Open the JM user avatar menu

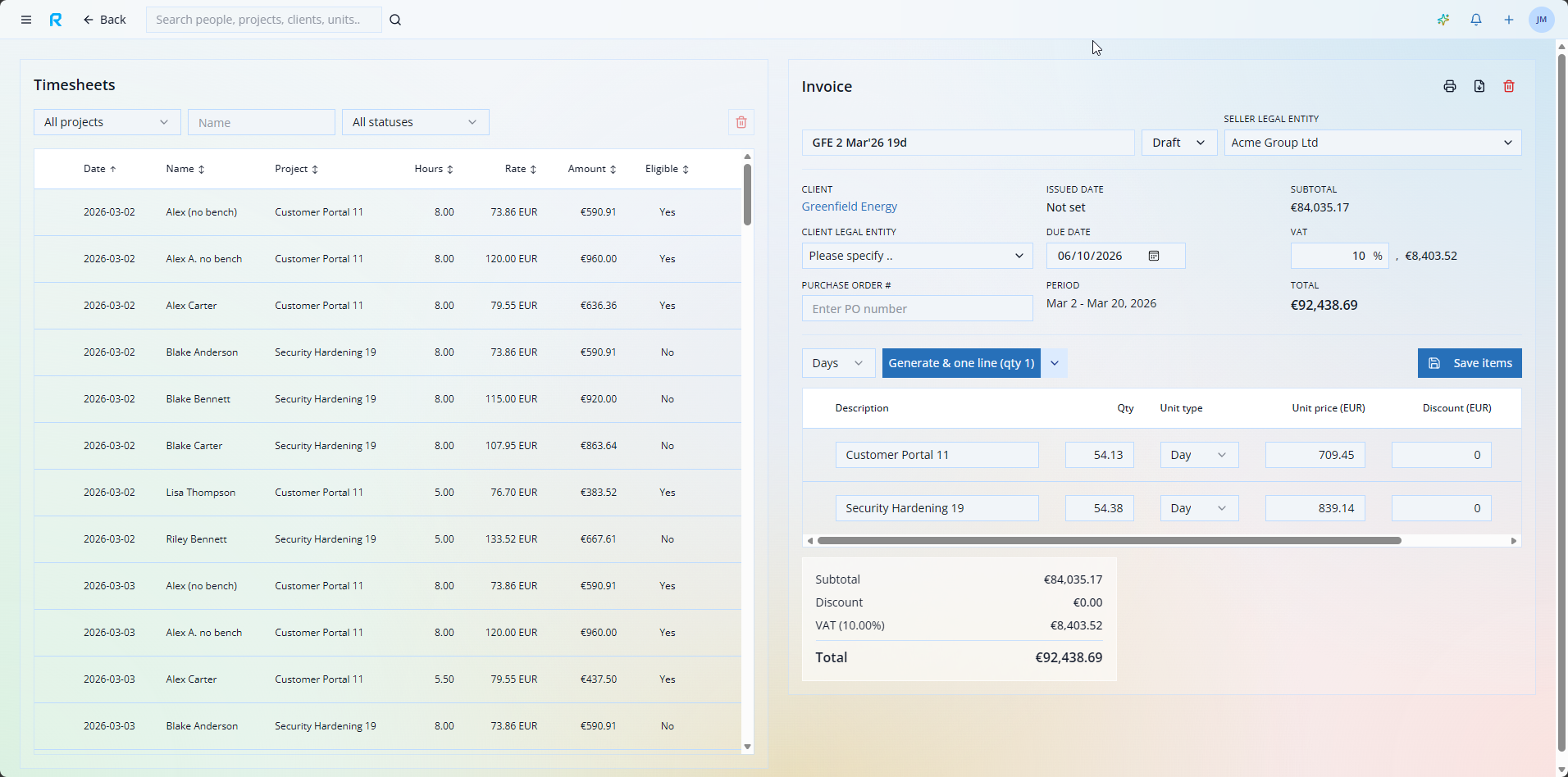(x=1540, y=19)
